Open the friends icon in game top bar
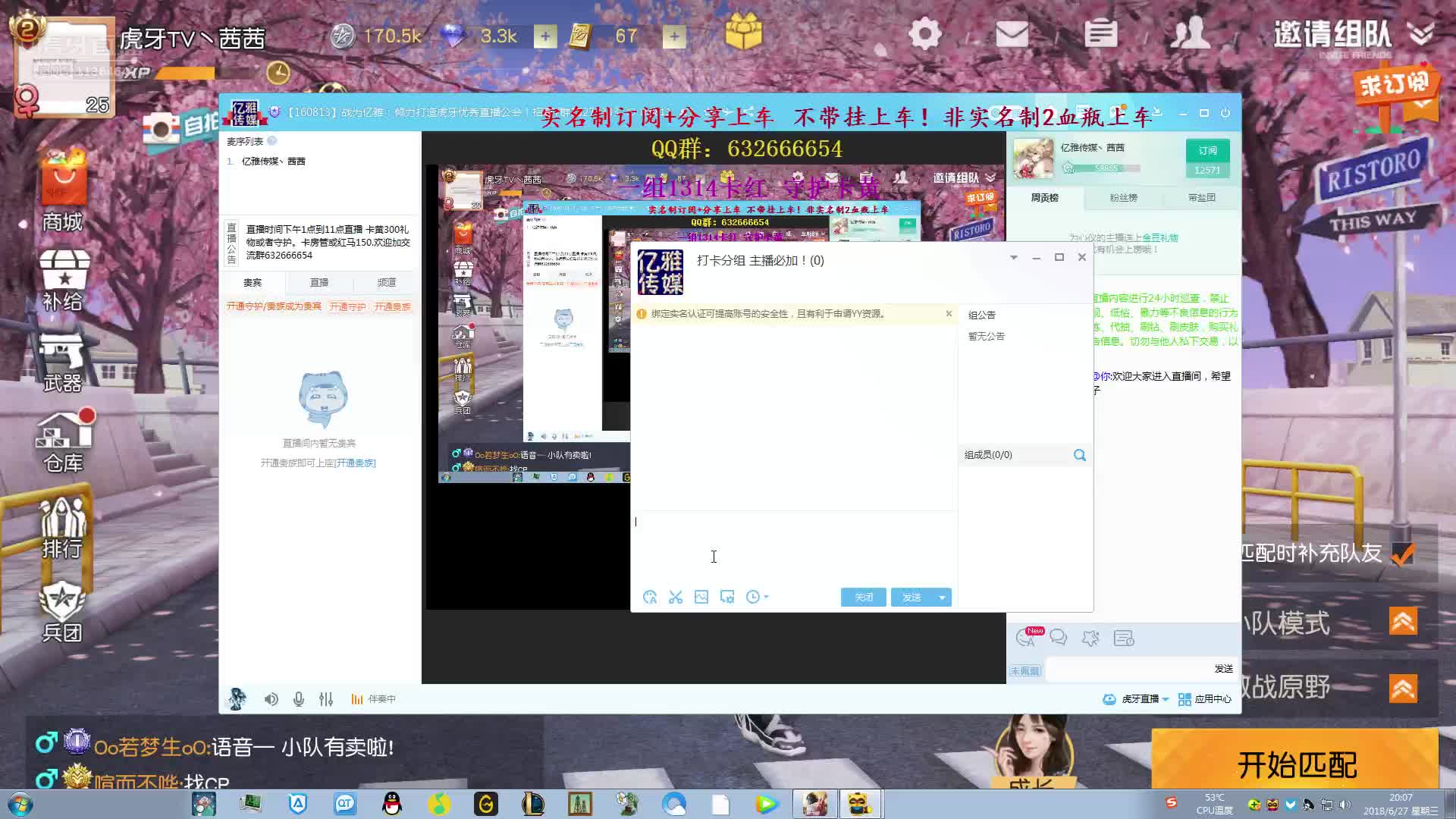Screen dimensions: 1456x819 pos(1190,34)
